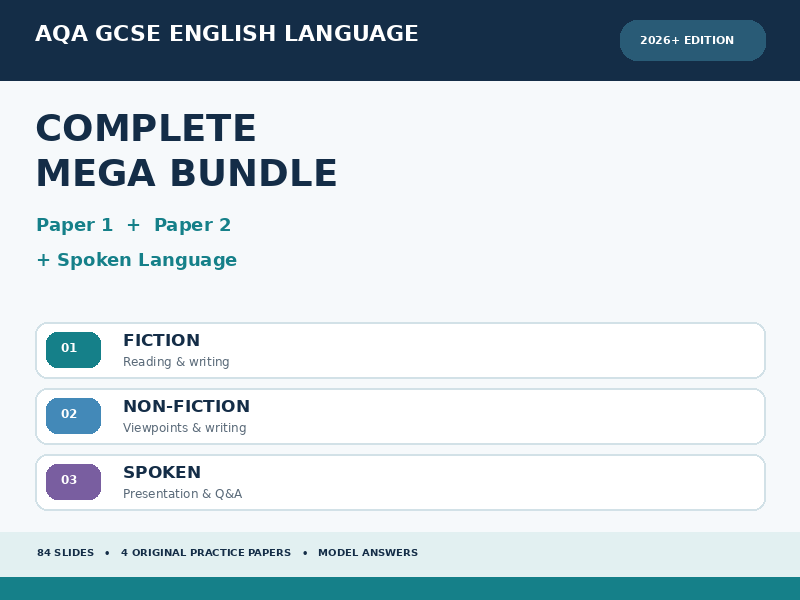This screenshot has width=800, height=600.
Task: Select the 03 purple number badge
Action: pos(73,482)
